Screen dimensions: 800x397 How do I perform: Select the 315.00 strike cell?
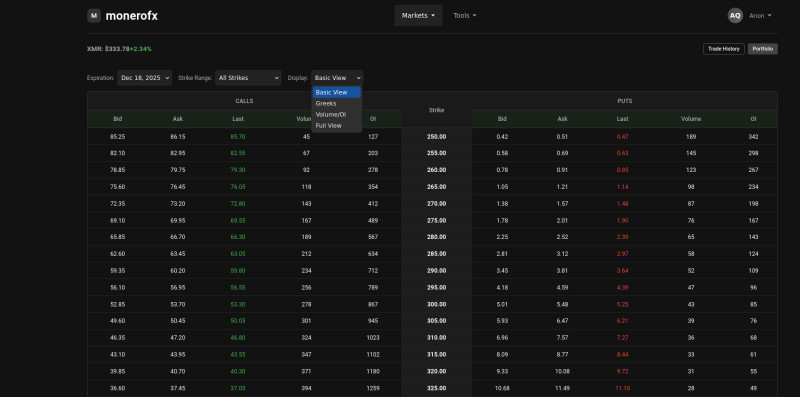(437, 355)
